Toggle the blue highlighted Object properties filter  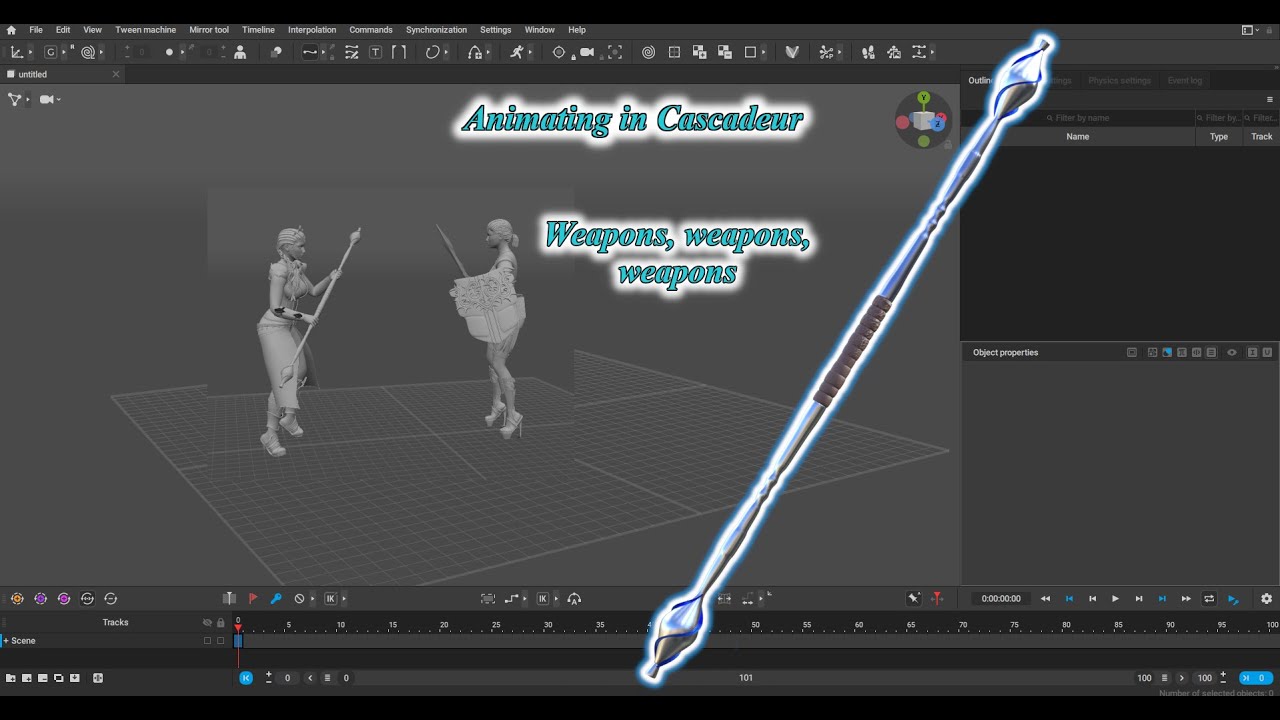click(1167, 352)
